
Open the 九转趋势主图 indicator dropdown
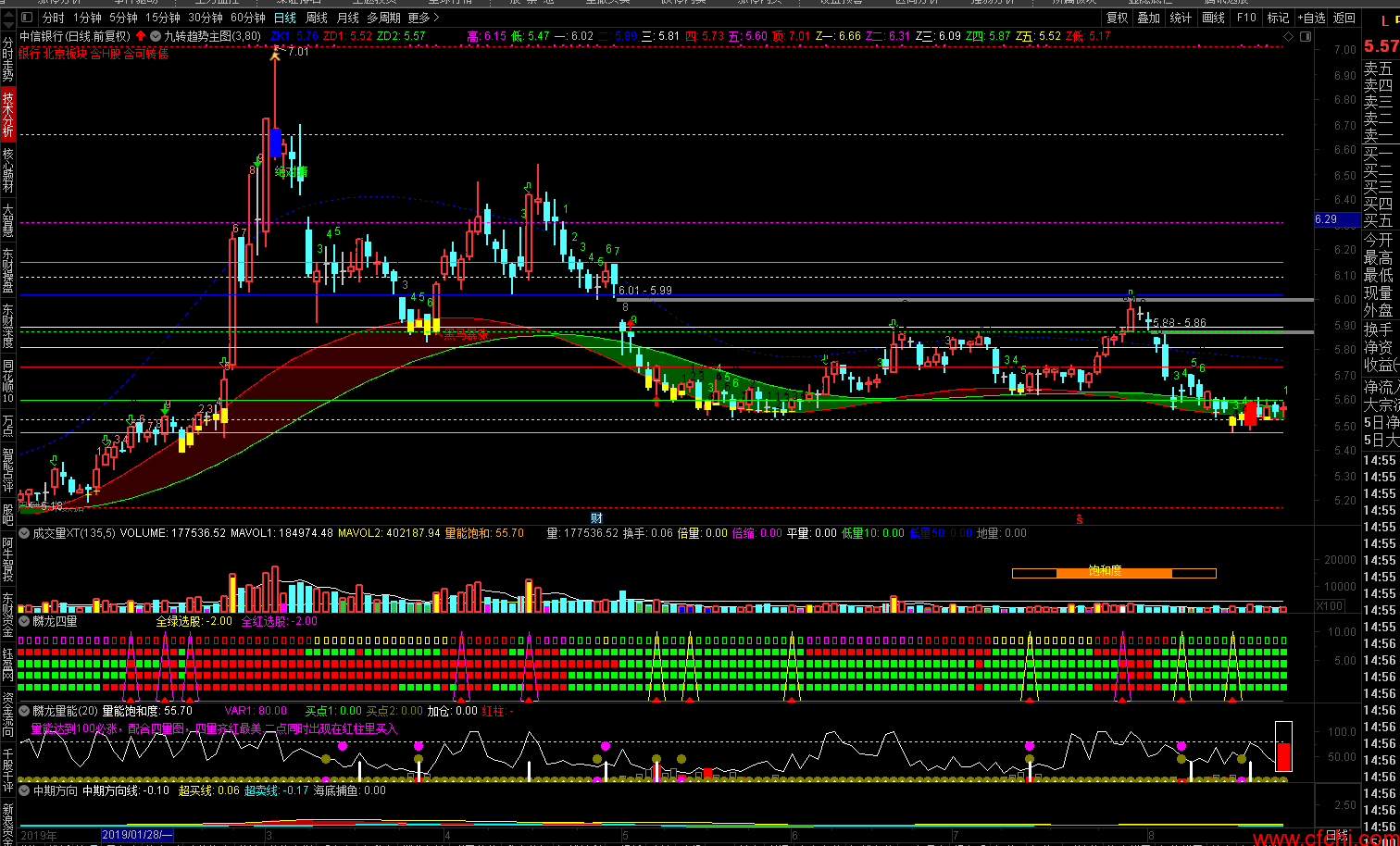pos(155,36)
